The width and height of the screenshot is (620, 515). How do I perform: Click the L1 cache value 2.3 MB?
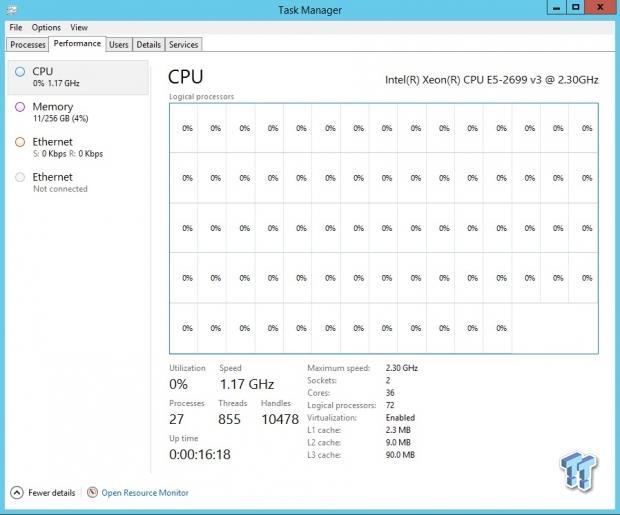point(398,430)
